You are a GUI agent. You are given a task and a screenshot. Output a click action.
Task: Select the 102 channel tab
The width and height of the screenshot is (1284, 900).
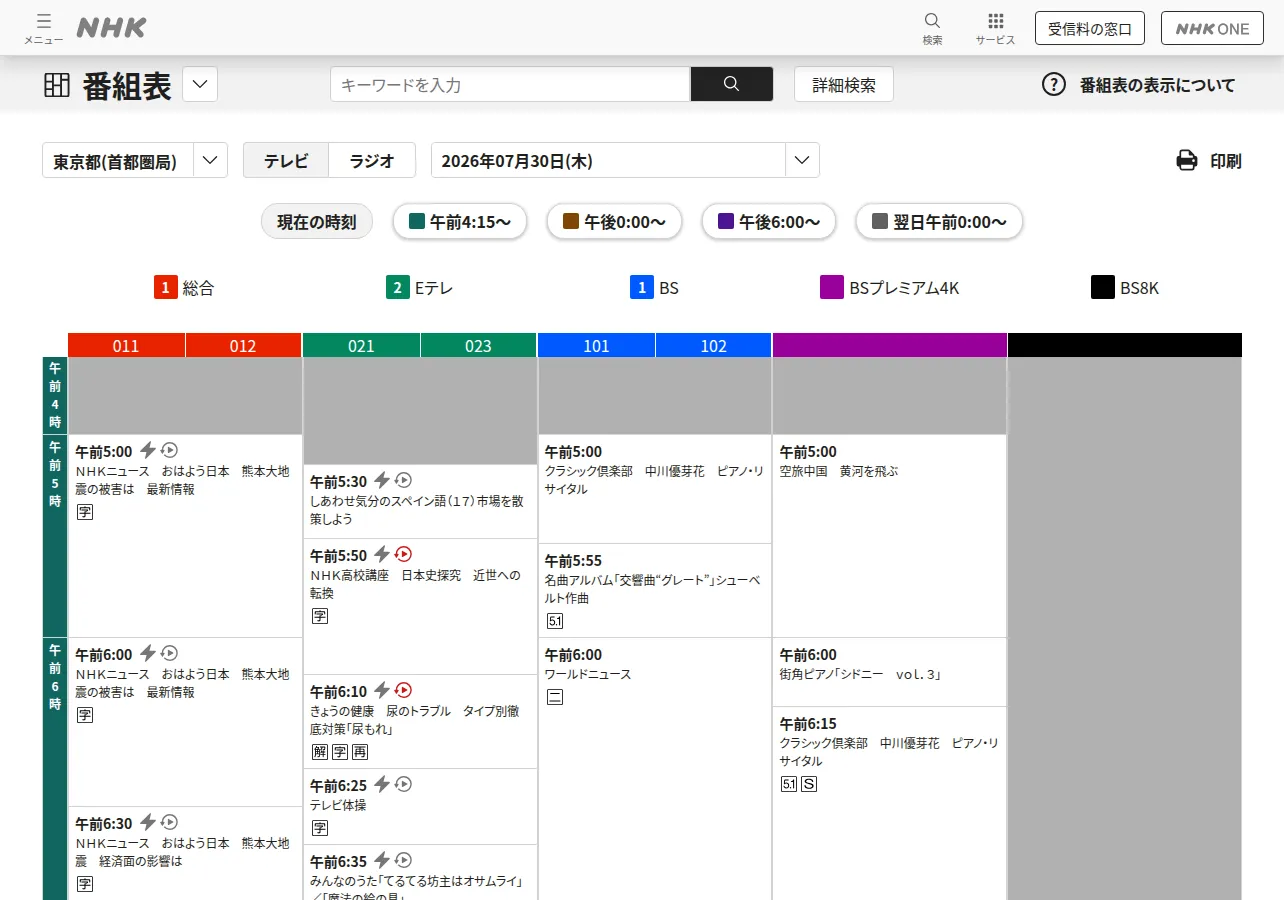713,346
